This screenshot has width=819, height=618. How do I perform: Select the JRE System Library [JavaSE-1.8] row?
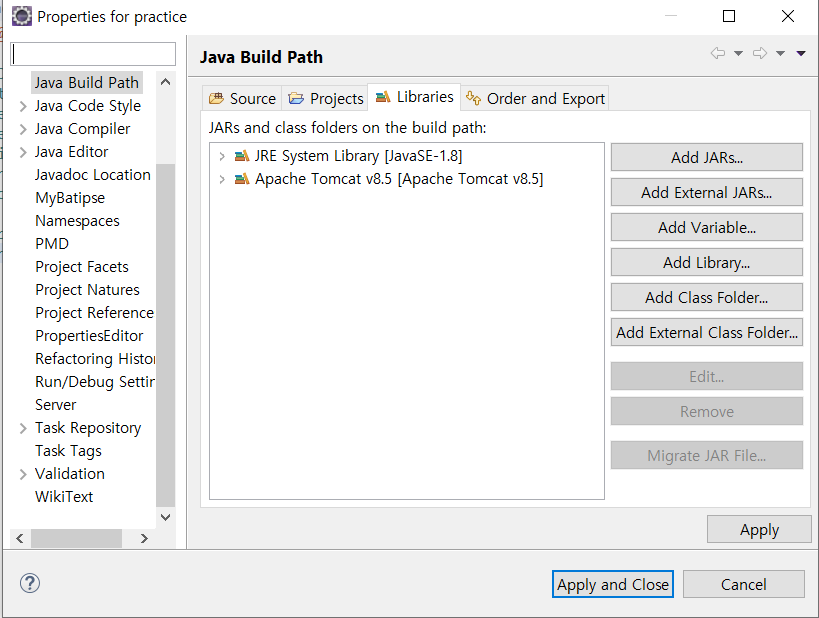[x=358, y=156]
